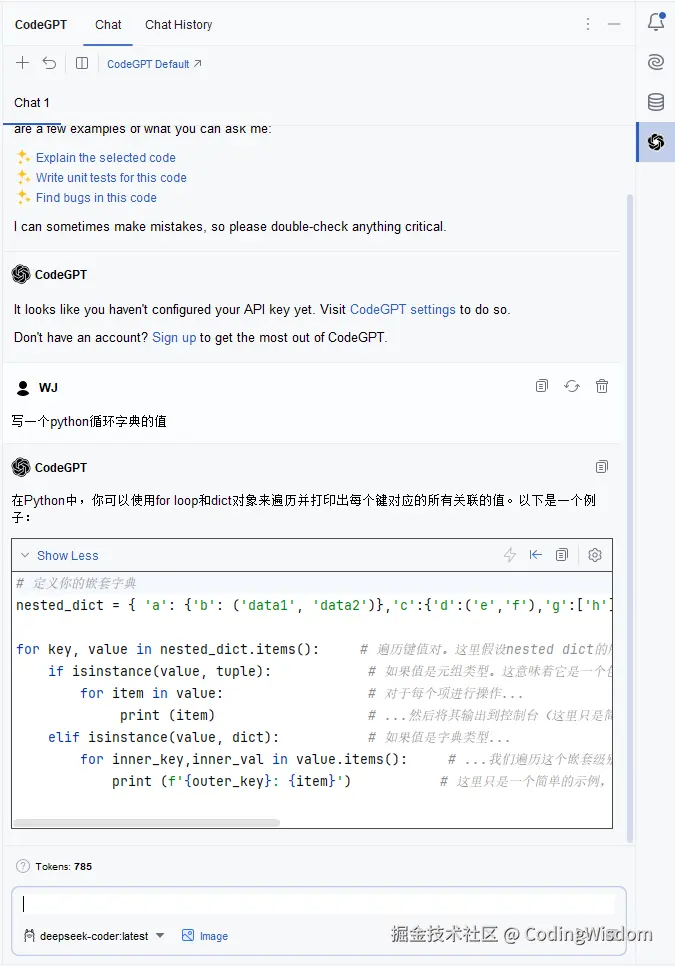Click the undo arrow toolbar icon
This screenshot has width=675, height=967.
[49, 63]
